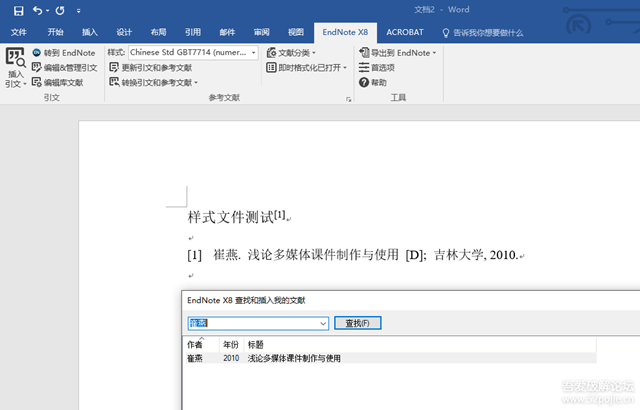Click the 查找(F) search button

pyautogui.click(x=357, y=324)
